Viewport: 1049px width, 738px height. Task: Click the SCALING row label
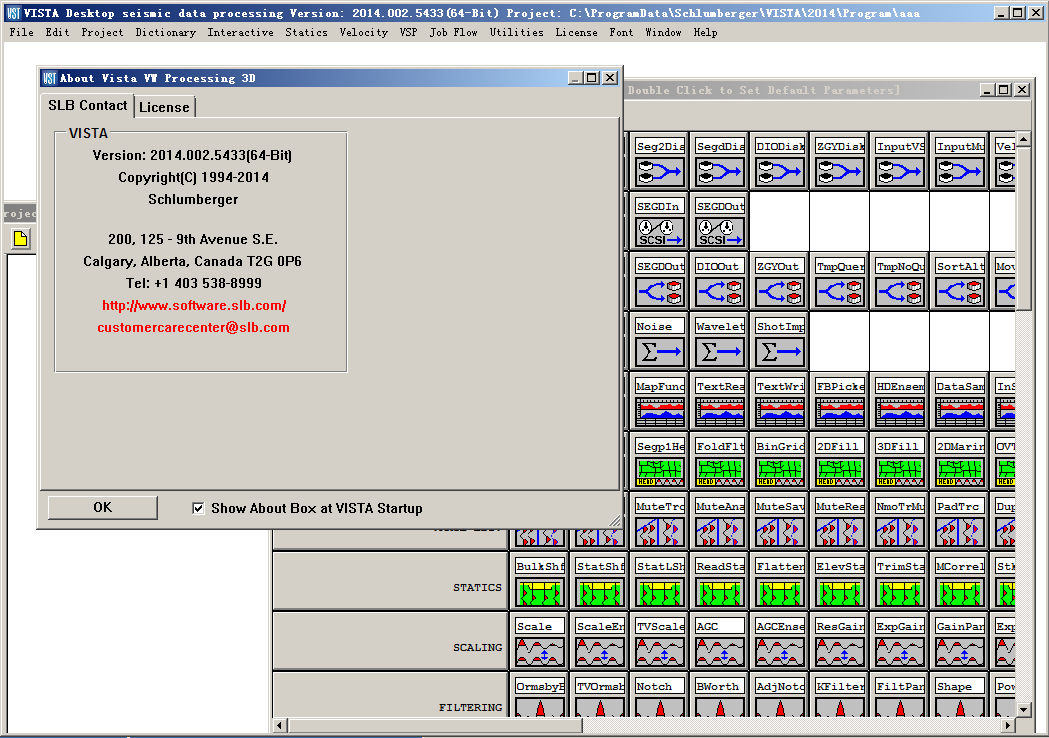(x=477, y=648)
